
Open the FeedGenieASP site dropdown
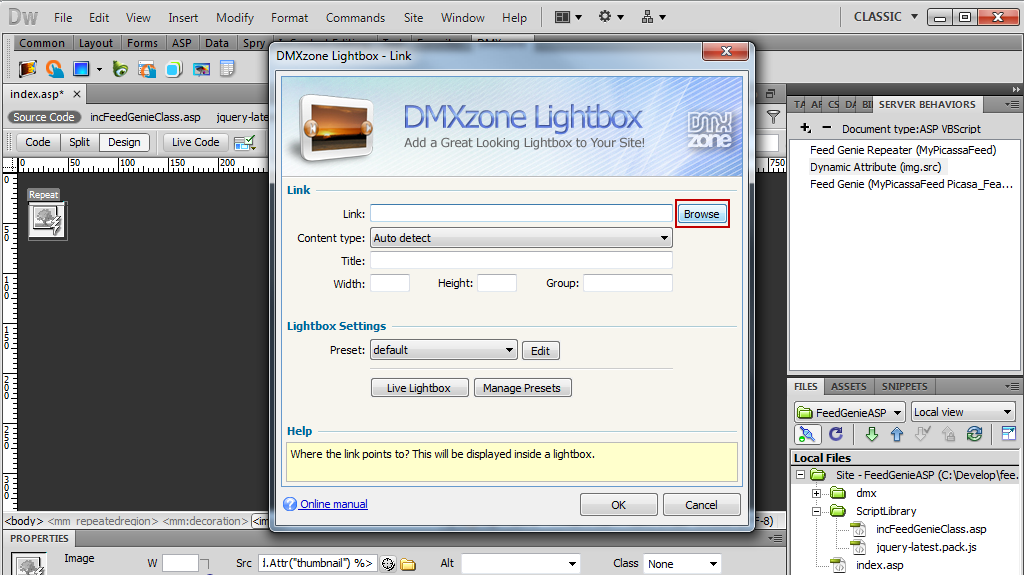click(x=850, y=412)
